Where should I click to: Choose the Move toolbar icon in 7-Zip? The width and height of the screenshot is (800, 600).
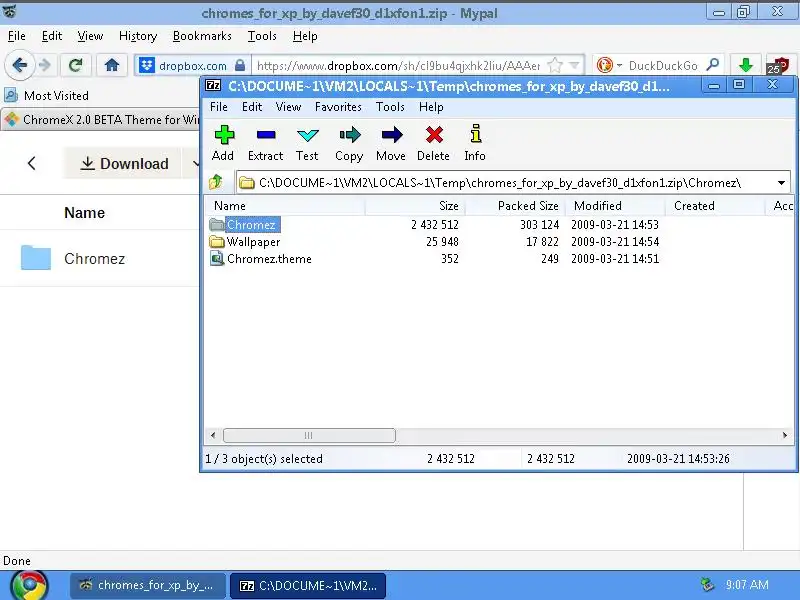(x=391, y=143)
